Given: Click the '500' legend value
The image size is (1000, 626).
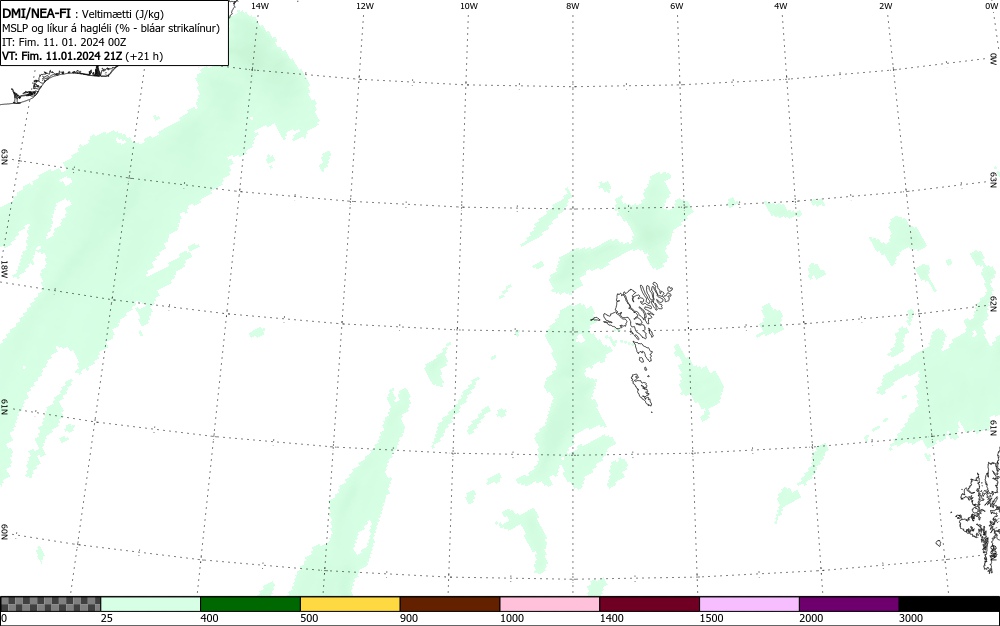Looking at the screenshot, I should (x=309, y=618).
